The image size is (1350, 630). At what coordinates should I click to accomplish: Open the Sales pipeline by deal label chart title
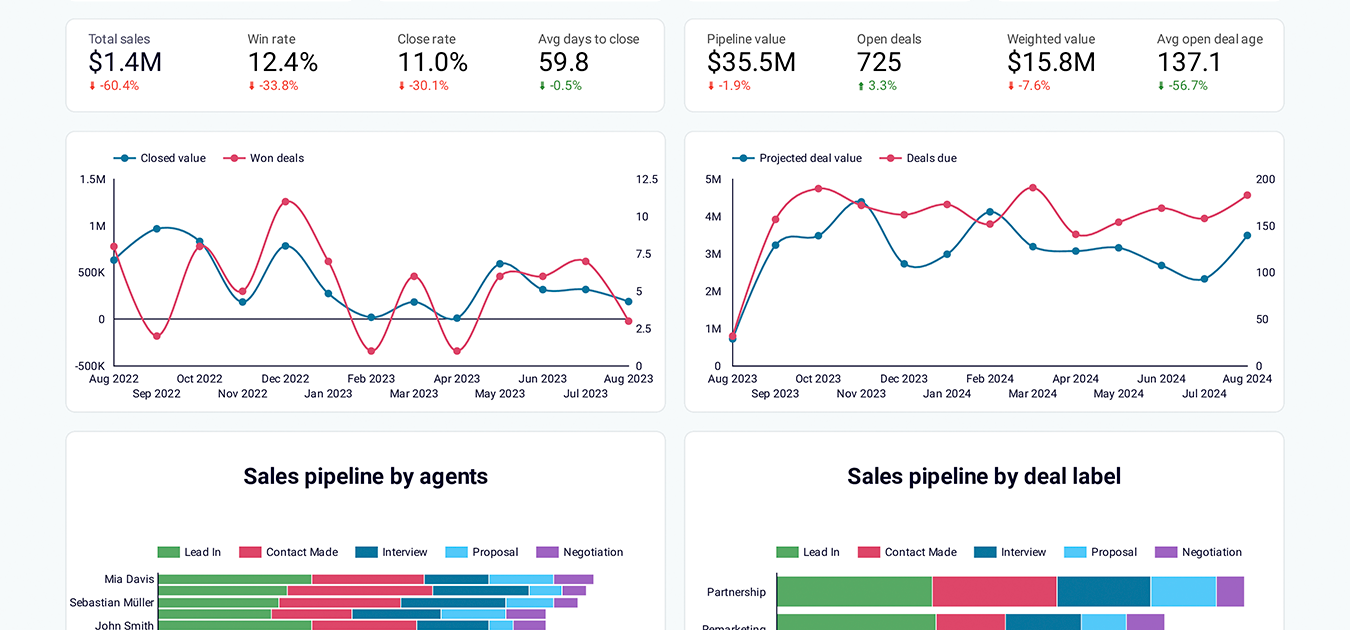point(983,476)
